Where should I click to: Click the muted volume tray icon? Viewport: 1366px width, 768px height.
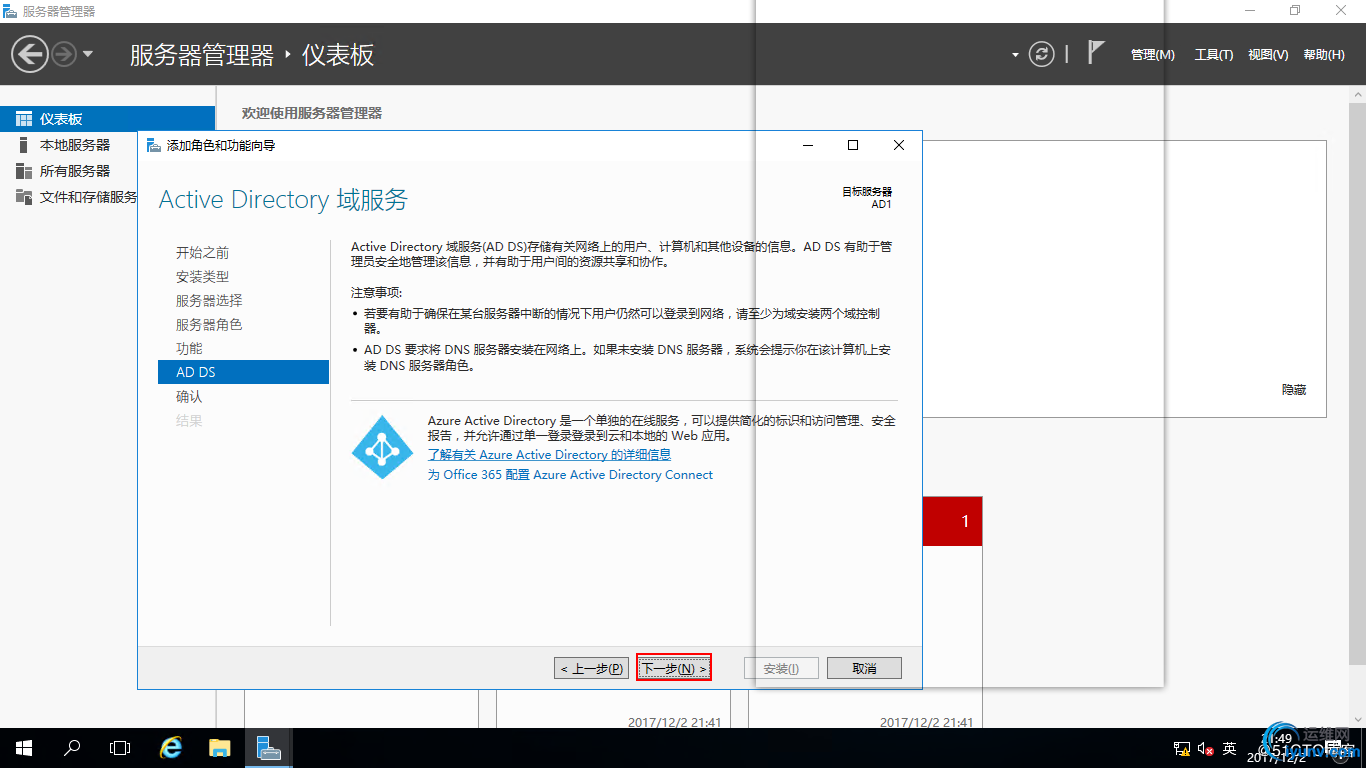click(x=1205, y=749)
